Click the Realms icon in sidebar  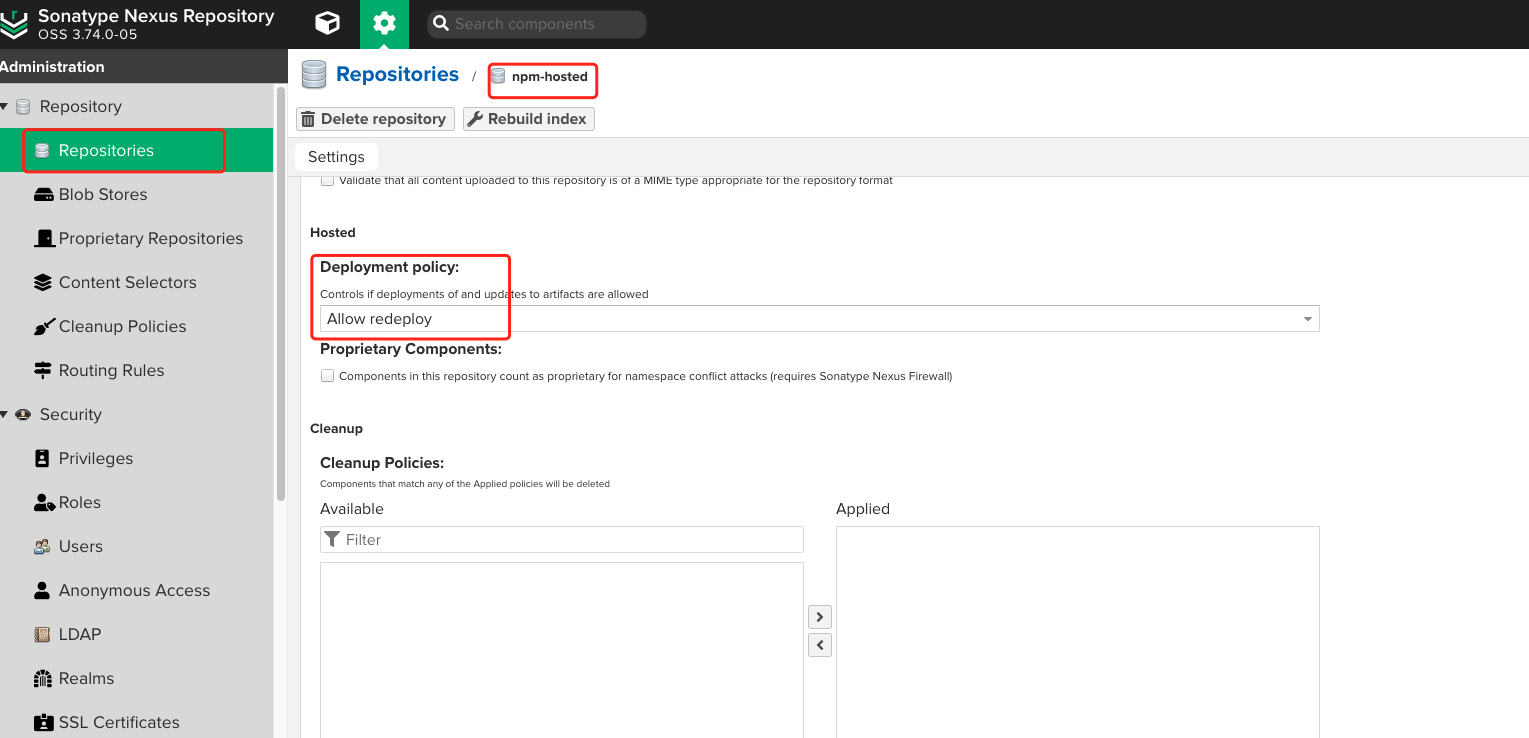[x=43, y=679]
